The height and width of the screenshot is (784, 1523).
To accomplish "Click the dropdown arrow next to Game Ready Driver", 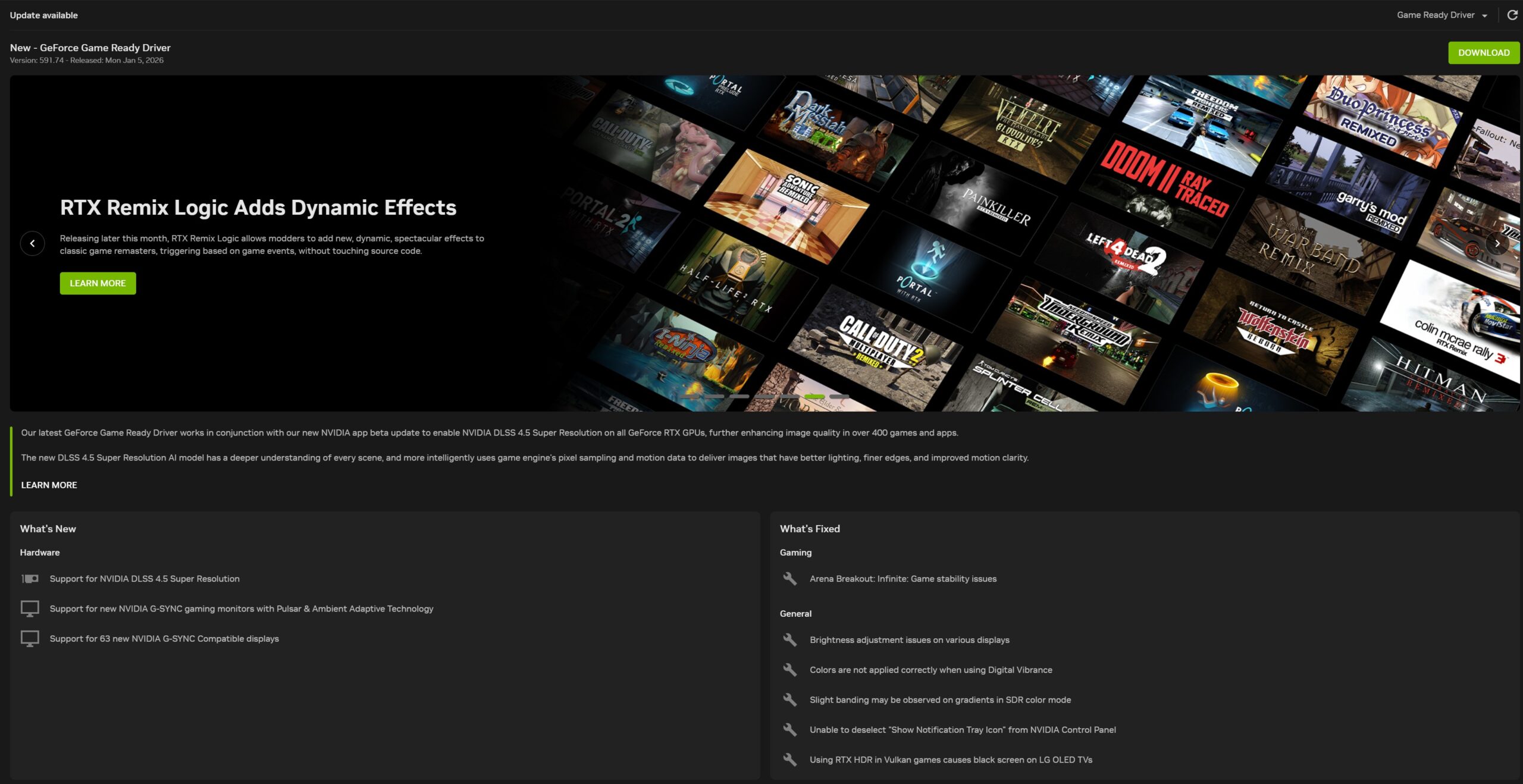I will (x=1484, y=16).
